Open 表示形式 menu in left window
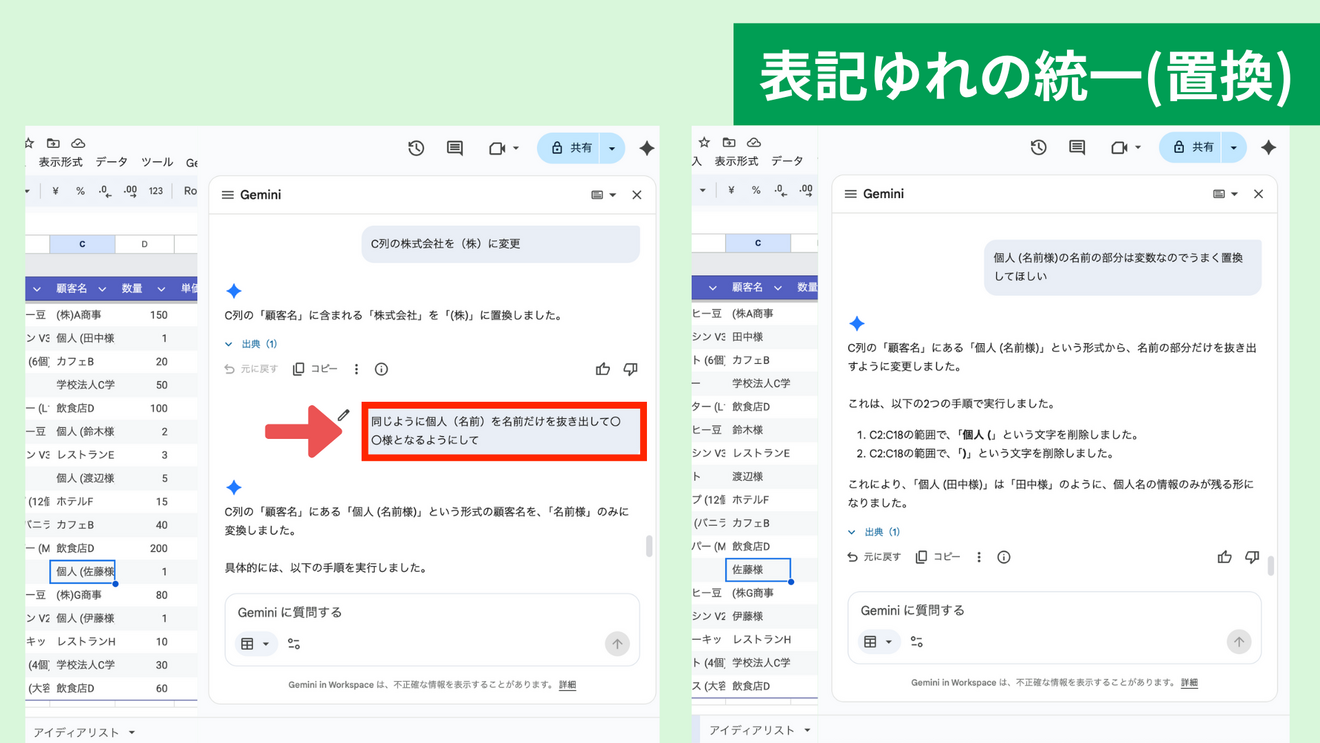Viewport: 1320px width, 743px height. tap(61, 162)
